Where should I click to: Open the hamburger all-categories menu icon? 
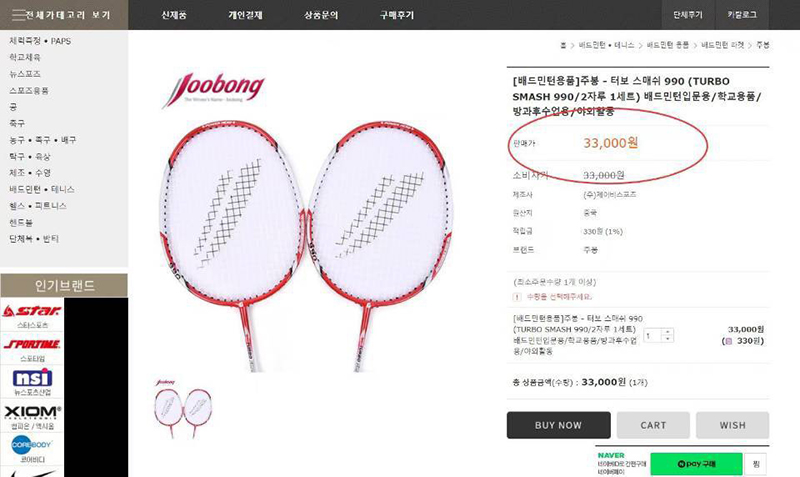(x=18, y=15)
